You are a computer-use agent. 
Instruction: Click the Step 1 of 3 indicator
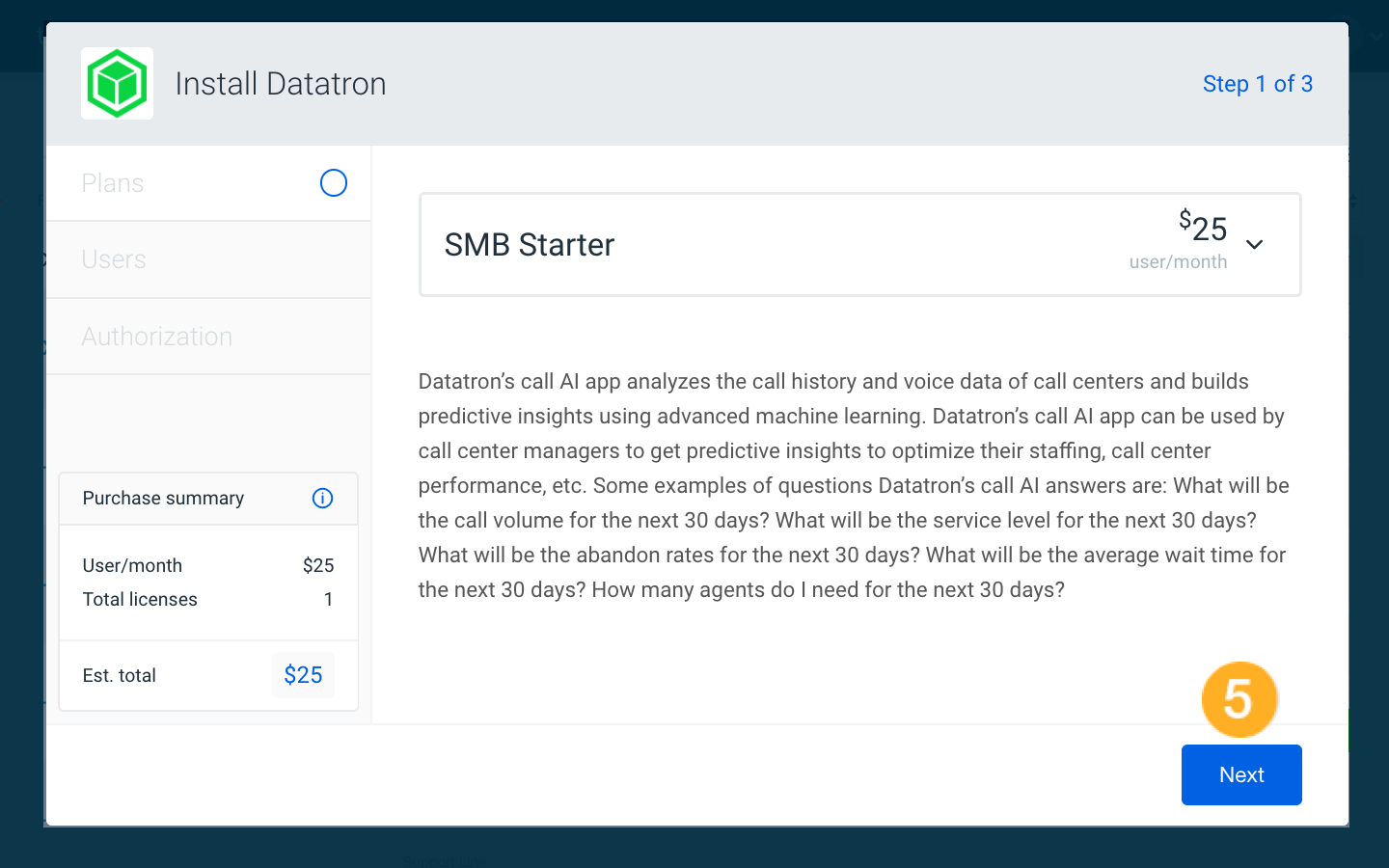tap(1257, 84)
